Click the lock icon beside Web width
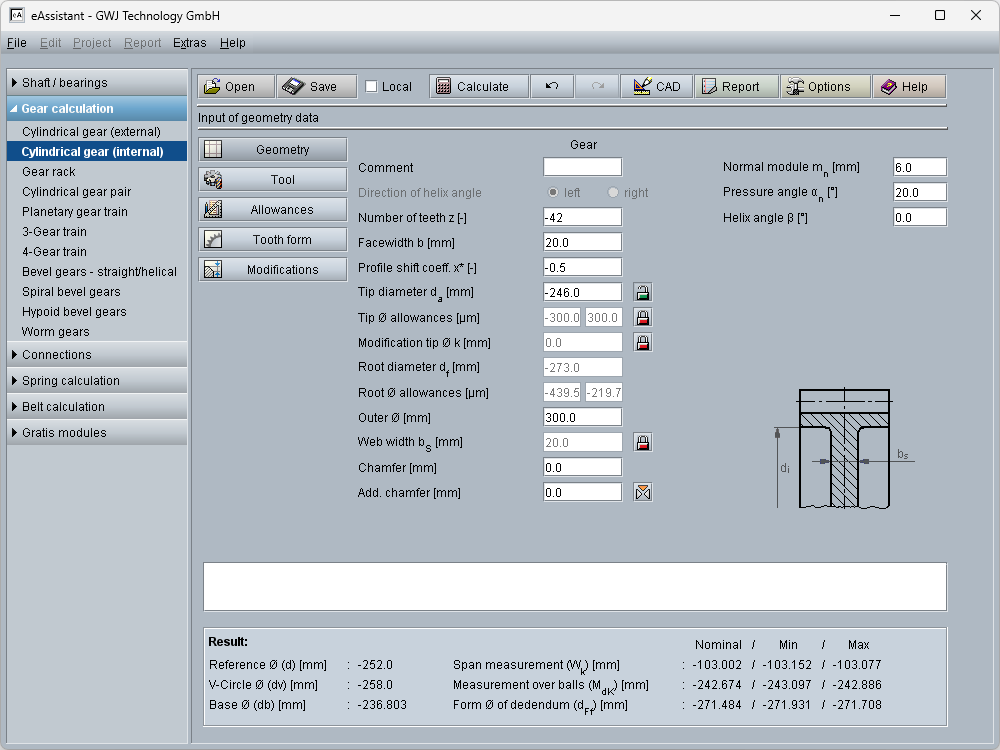Screen dimensions: 1000x750 point(643,443)
